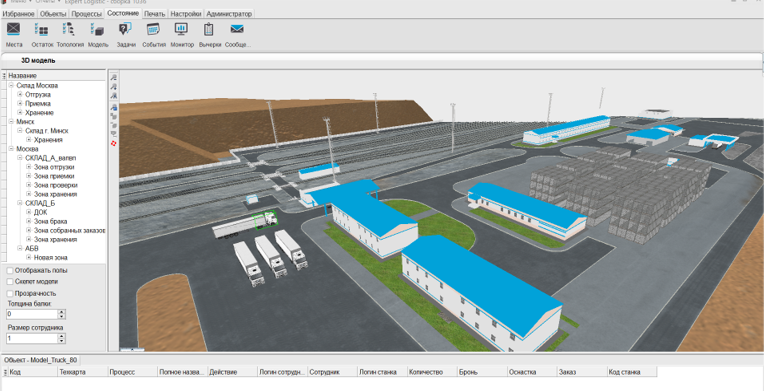Collapse the Склад Москва tree node
Image resolution: width=764 pixels, height=391 pixels.
point(11,85)
